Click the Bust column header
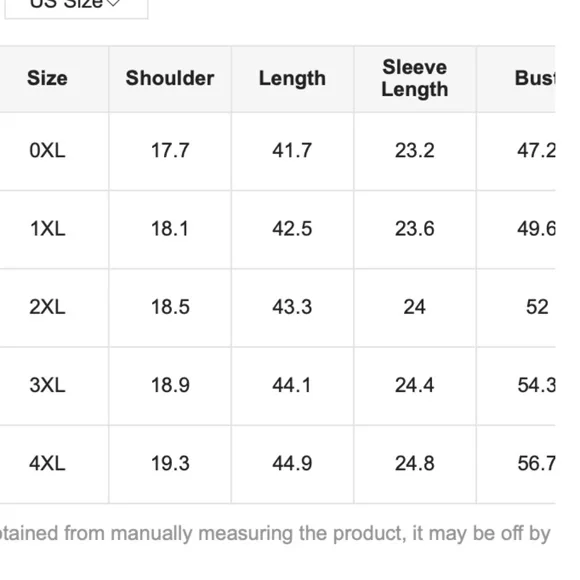Viewport: 580px width, 580px height. [x=516, y=78]
